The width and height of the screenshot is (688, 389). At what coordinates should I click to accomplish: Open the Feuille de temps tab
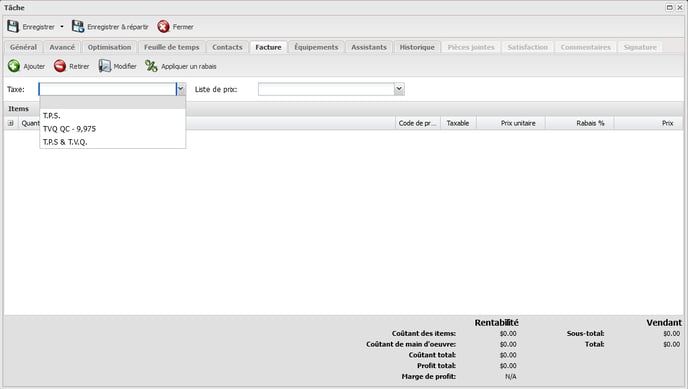(172, 47)
